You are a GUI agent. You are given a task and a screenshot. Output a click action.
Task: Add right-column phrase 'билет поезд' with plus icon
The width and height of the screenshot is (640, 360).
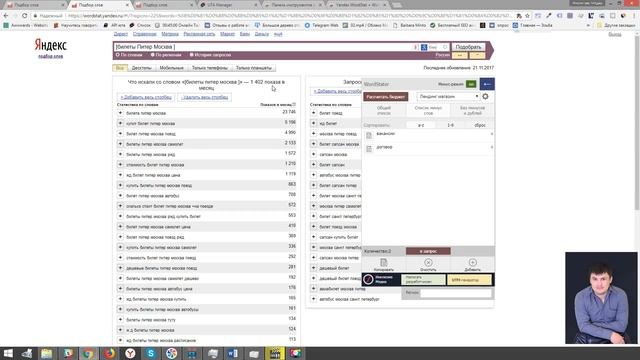pos(313,113)
